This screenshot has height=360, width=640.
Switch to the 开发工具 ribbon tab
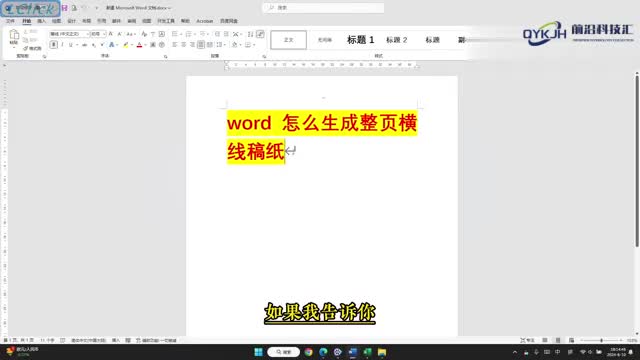166,21
